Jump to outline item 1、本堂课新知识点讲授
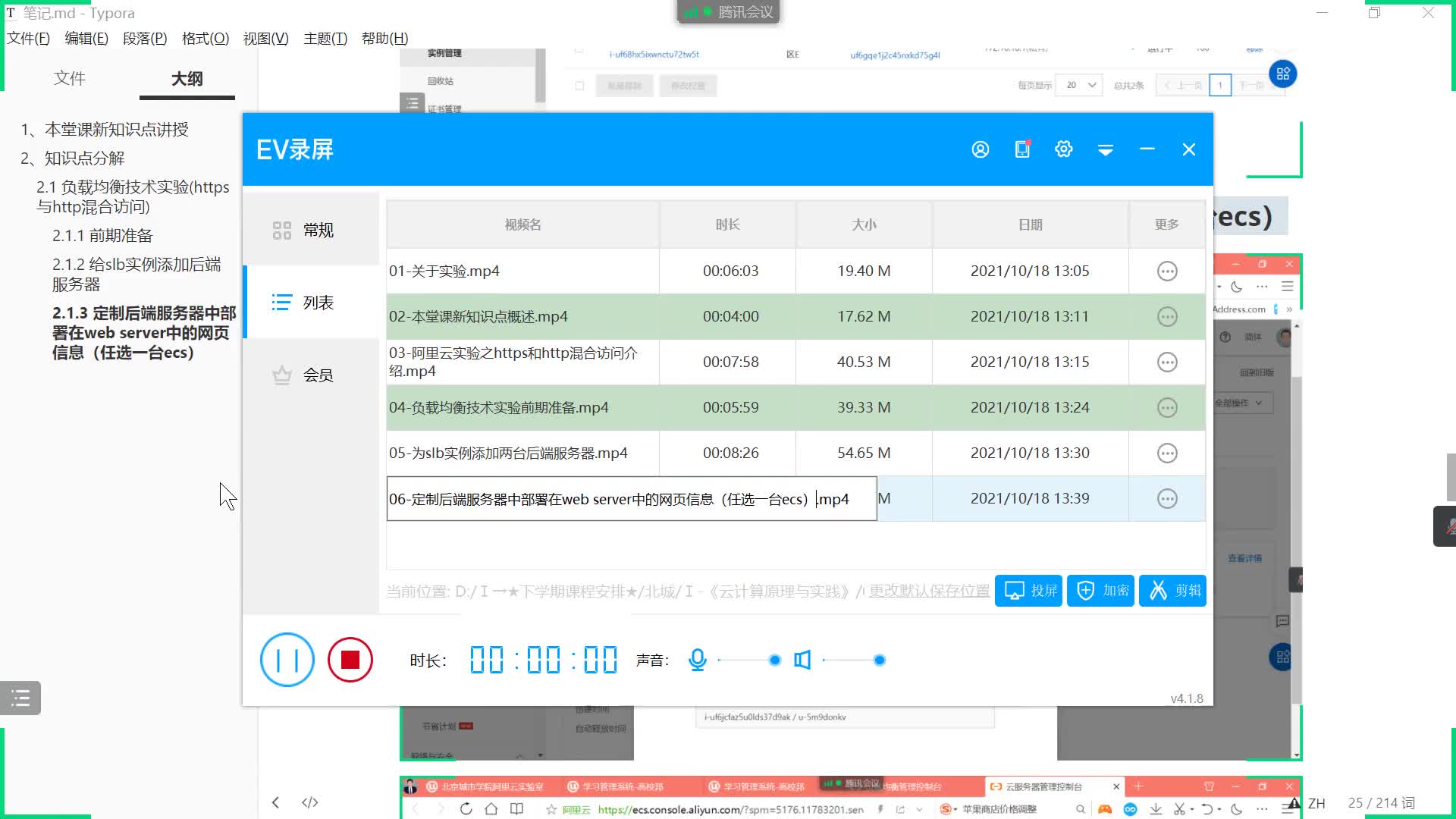 pyautogui.click(x=105, y=130)
